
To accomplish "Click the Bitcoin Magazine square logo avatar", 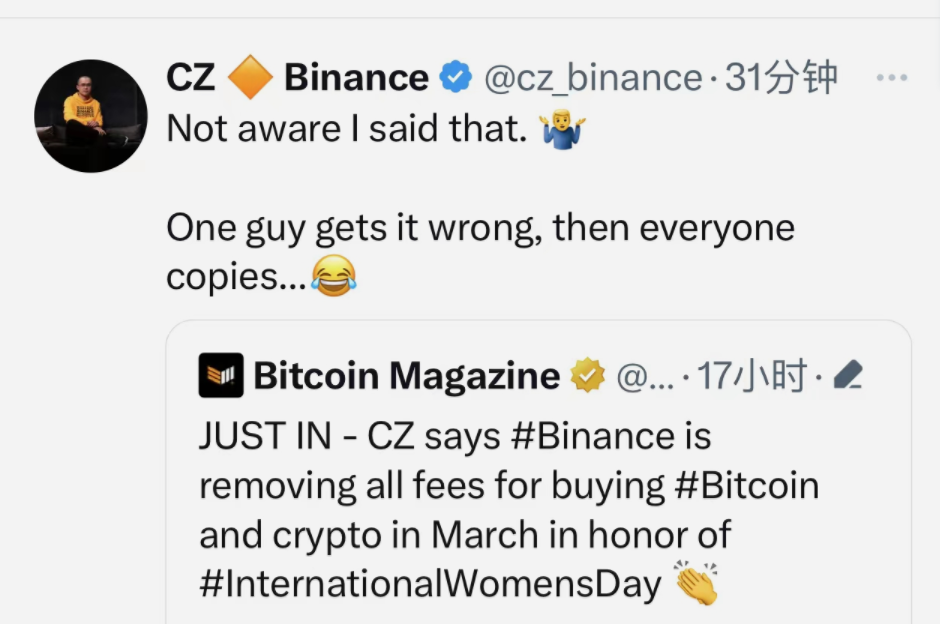I will point(221,375).
